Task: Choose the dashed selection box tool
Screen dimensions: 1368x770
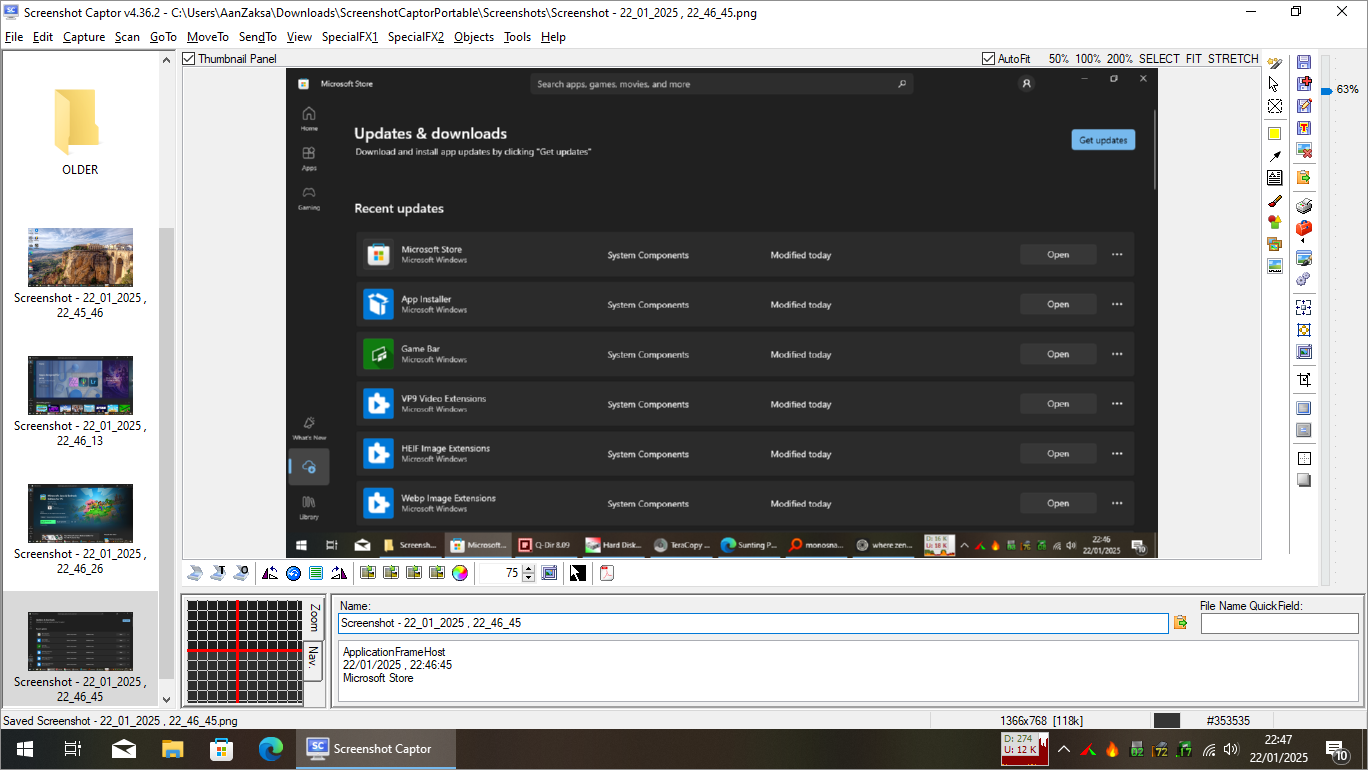Action: click(x=1274, y=106)
